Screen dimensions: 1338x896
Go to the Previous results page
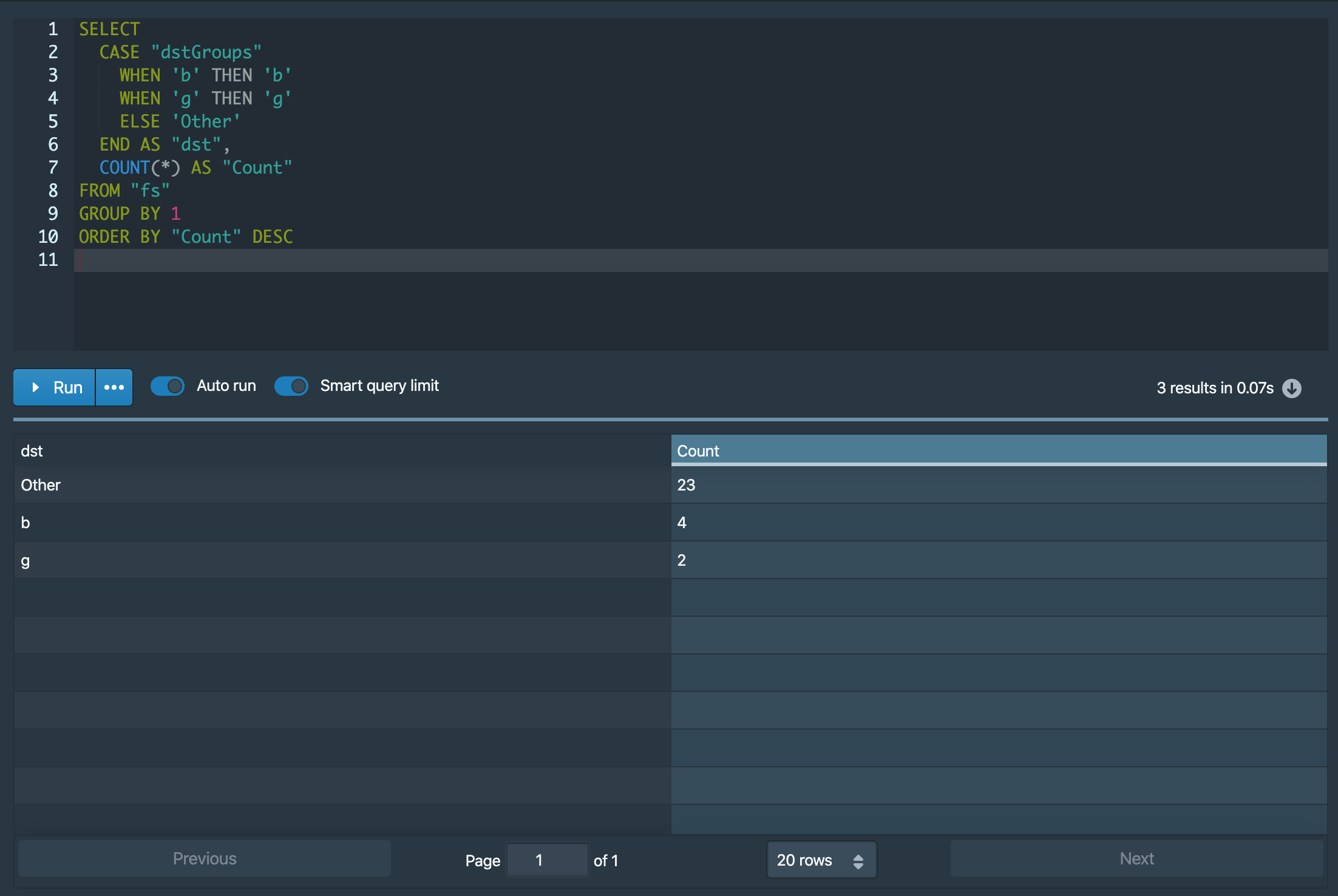pos(205,858)
